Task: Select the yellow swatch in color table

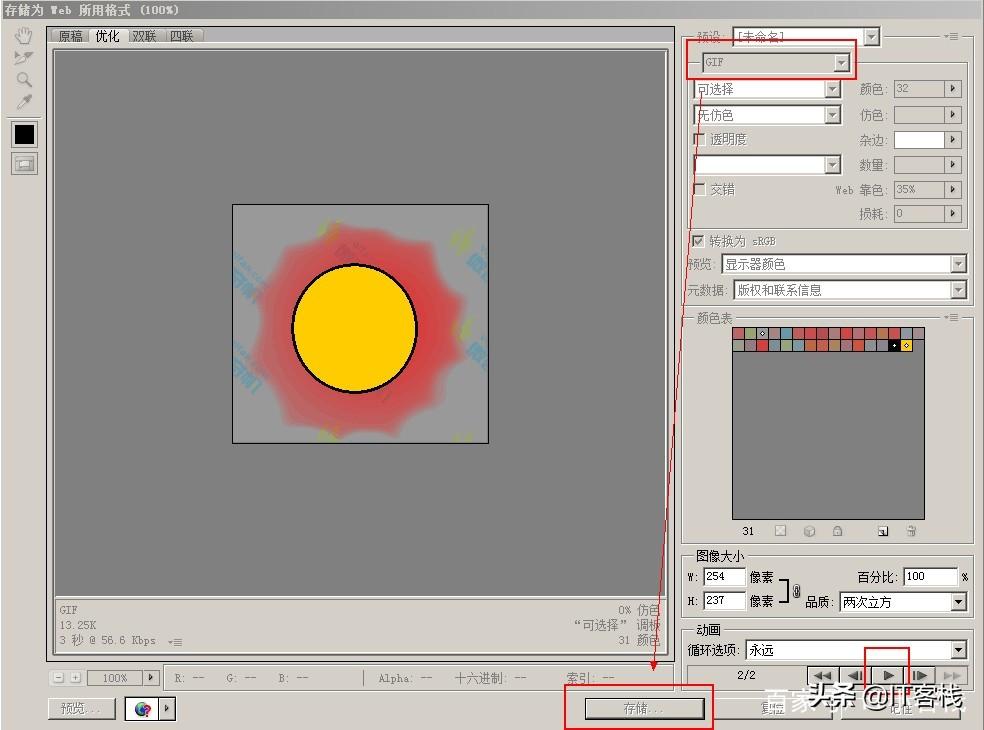Action: pos(906,345)
